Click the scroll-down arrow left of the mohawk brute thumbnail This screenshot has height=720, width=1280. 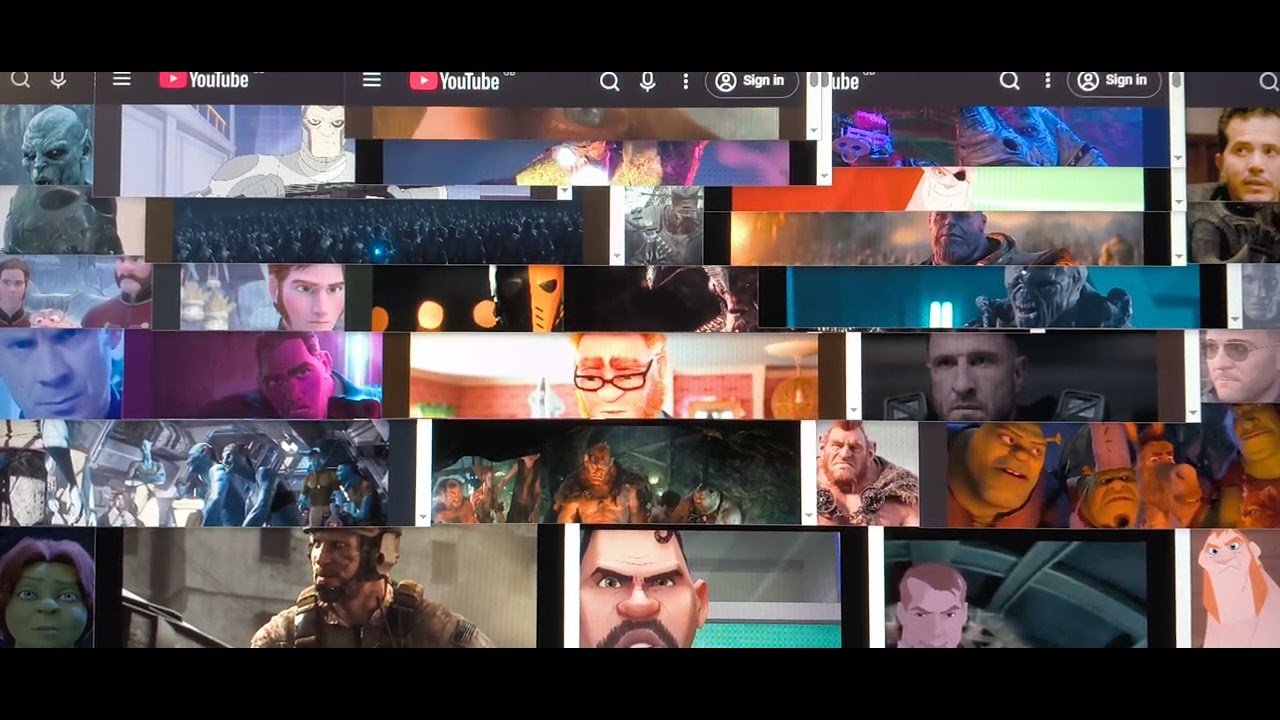808,517
